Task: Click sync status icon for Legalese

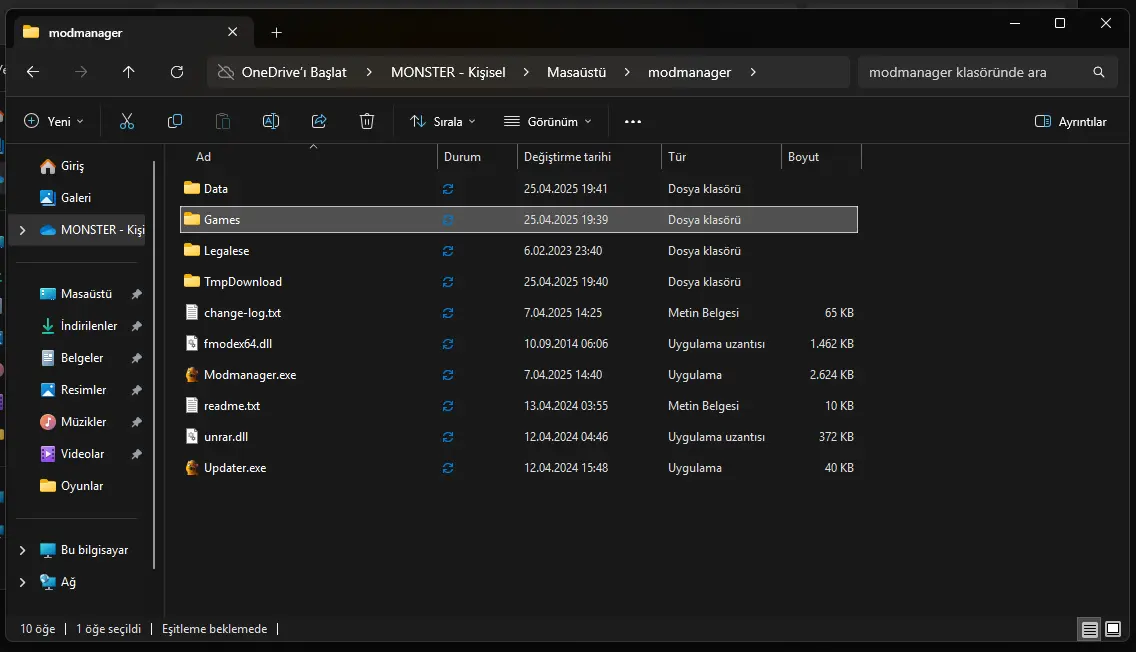Action: [x=448, y=251]
